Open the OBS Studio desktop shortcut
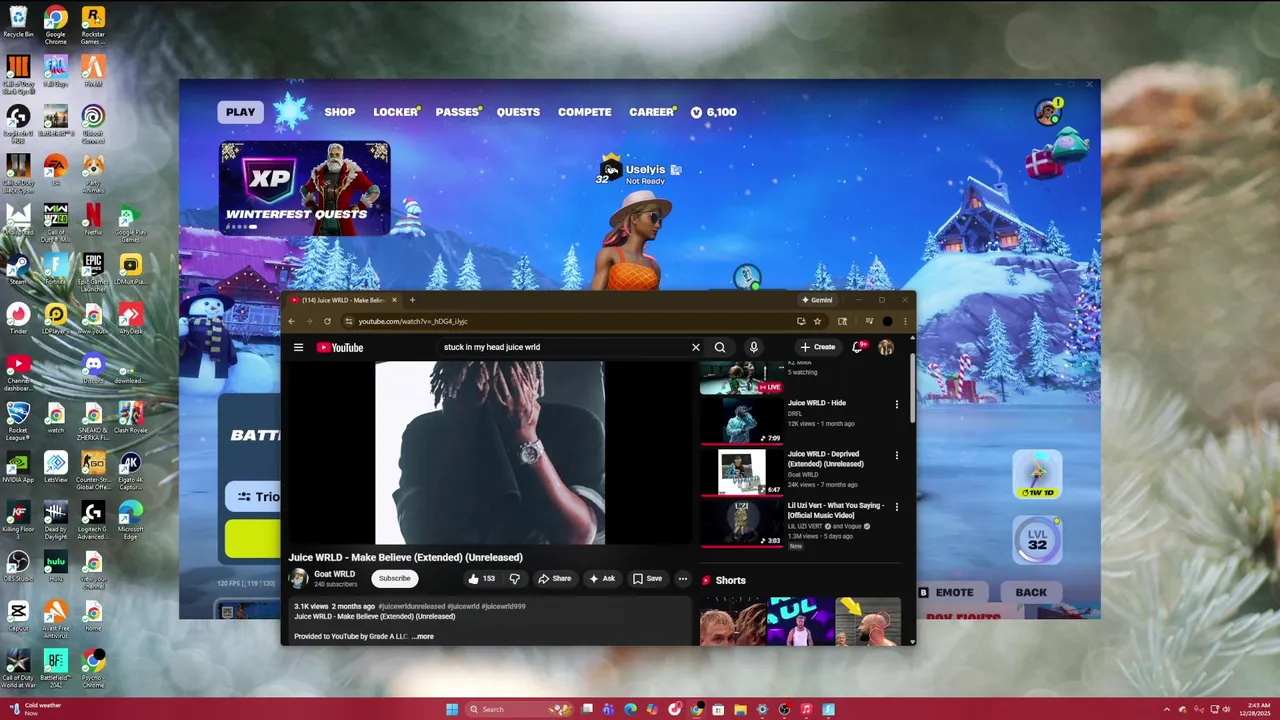 (x=18, y=565)
